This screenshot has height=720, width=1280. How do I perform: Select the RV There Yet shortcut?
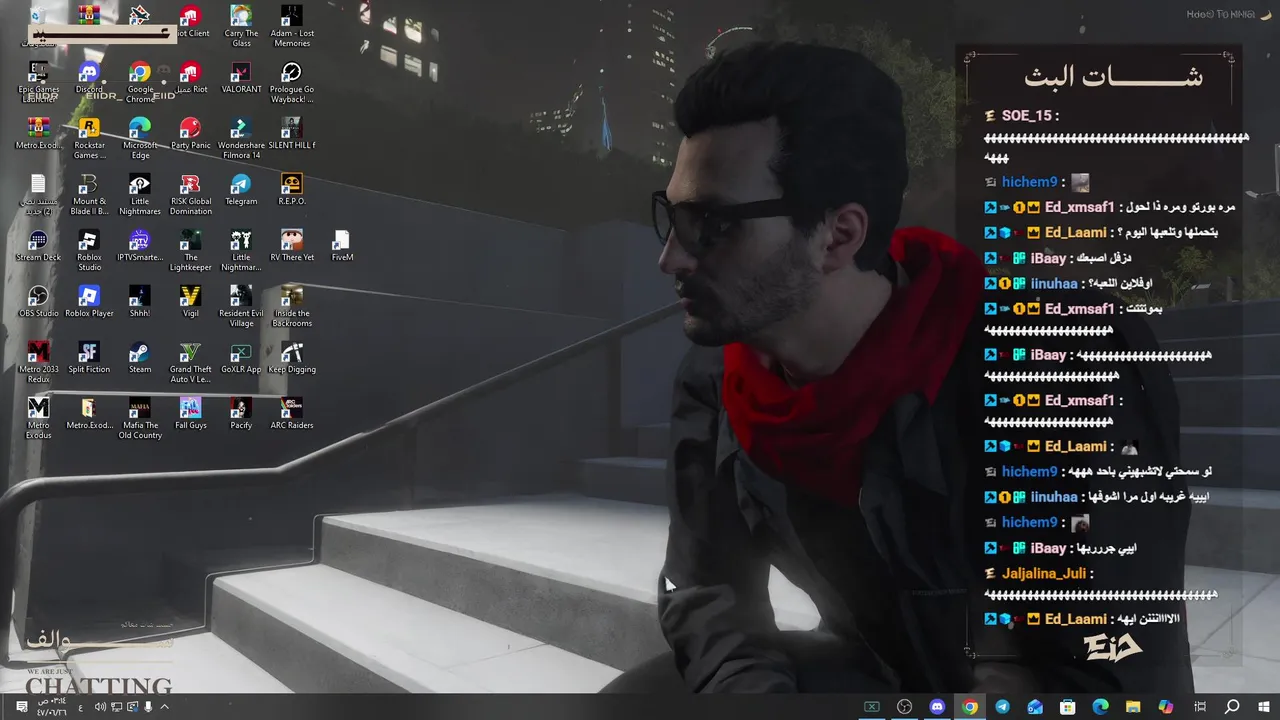pyautogui.click(x=291, y=246)
